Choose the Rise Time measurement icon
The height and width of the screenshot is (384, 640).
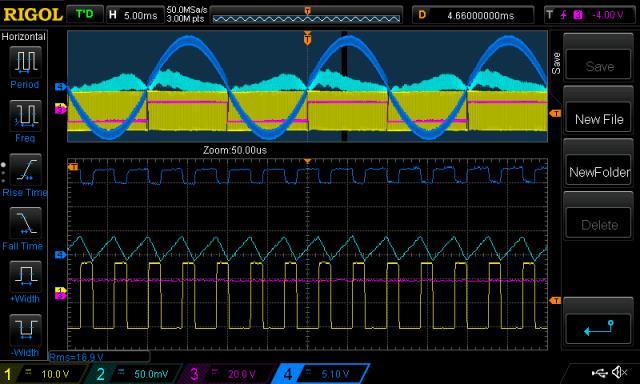pos(25,169)
